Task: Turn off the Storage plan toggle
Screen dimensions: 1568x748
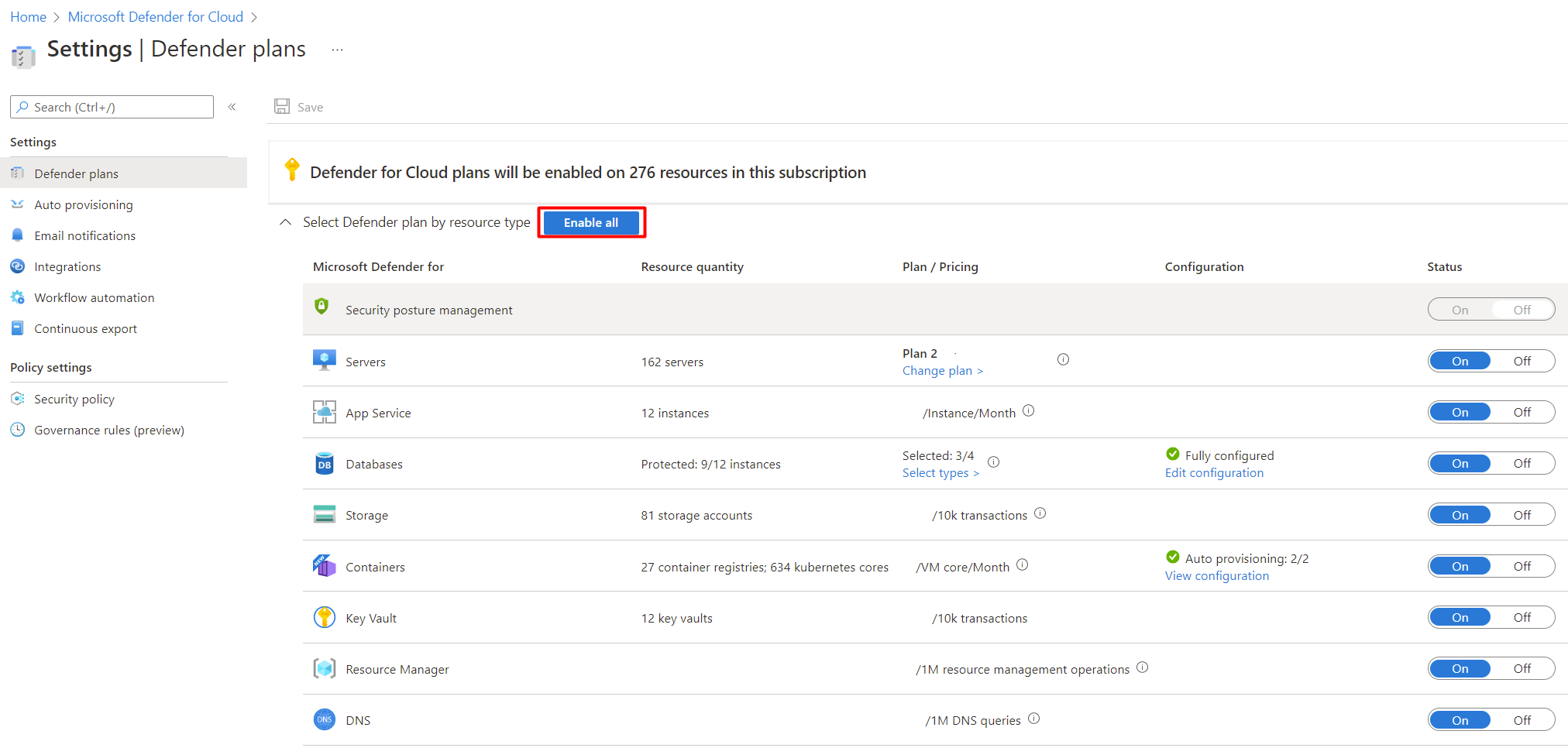Action: click(x=1522, y=515)
